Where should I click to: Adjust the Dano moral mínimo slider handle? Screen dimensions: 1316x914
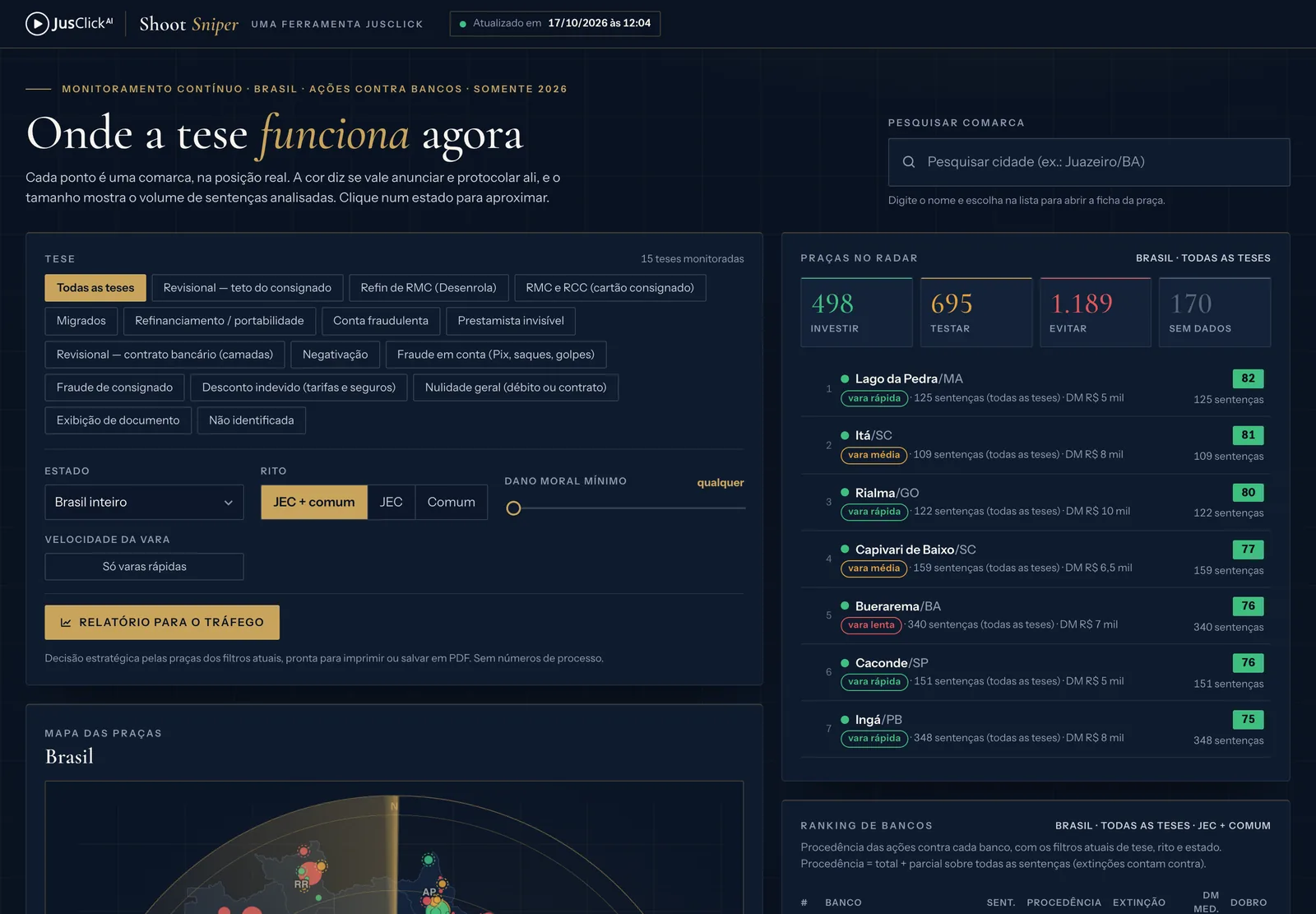pyautogui.click(x=513, y=508)
